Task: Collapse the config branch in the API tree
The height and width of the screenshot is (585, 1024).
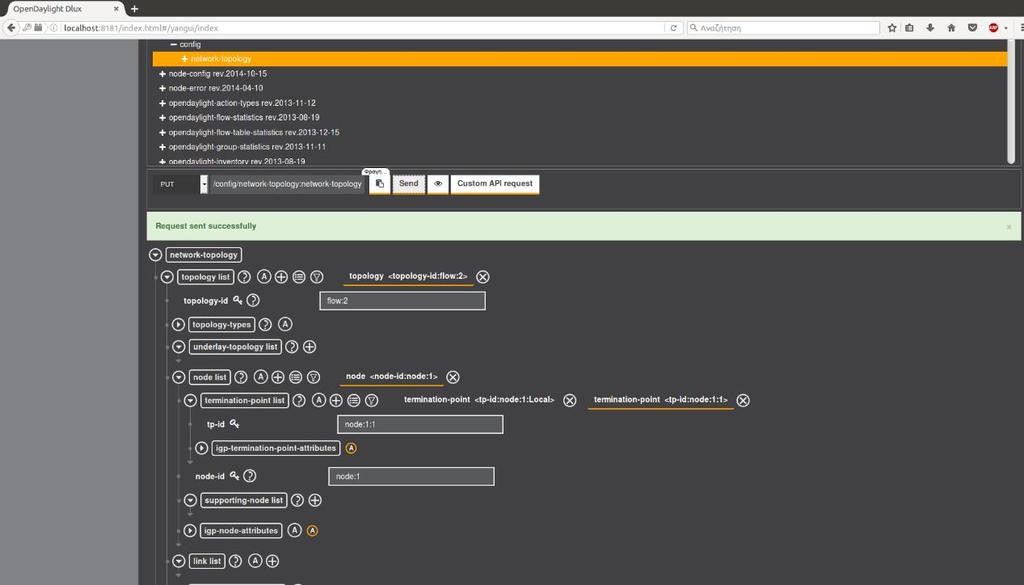Action: [x=174, y=44]
